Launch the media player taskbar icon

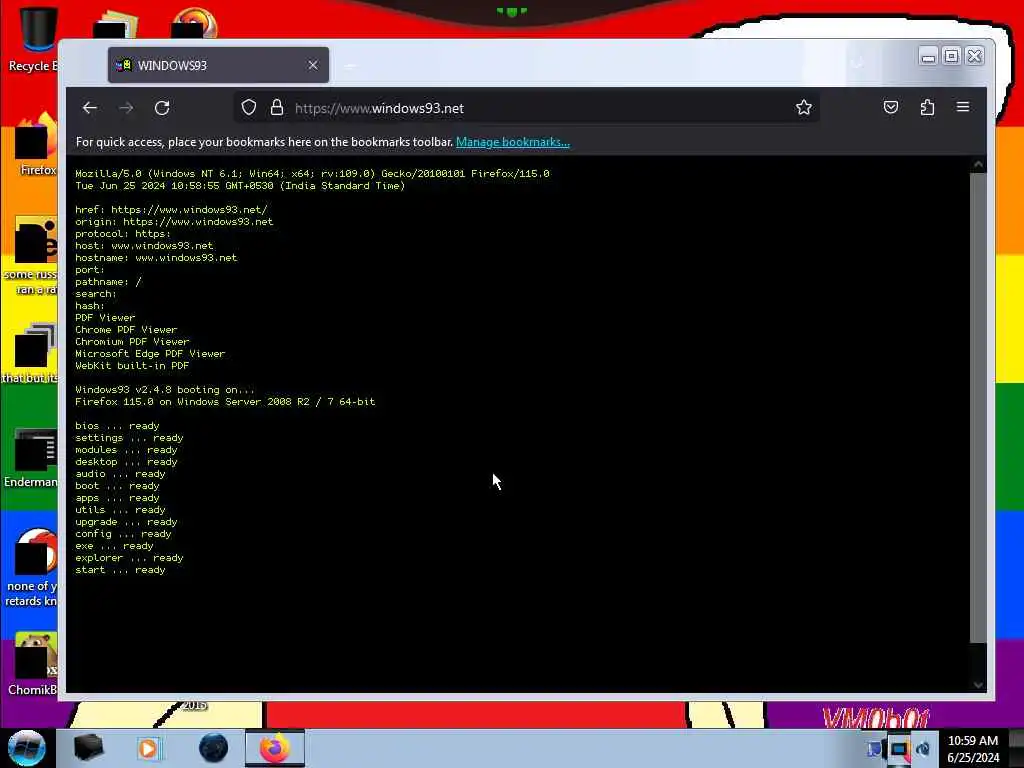148,748
